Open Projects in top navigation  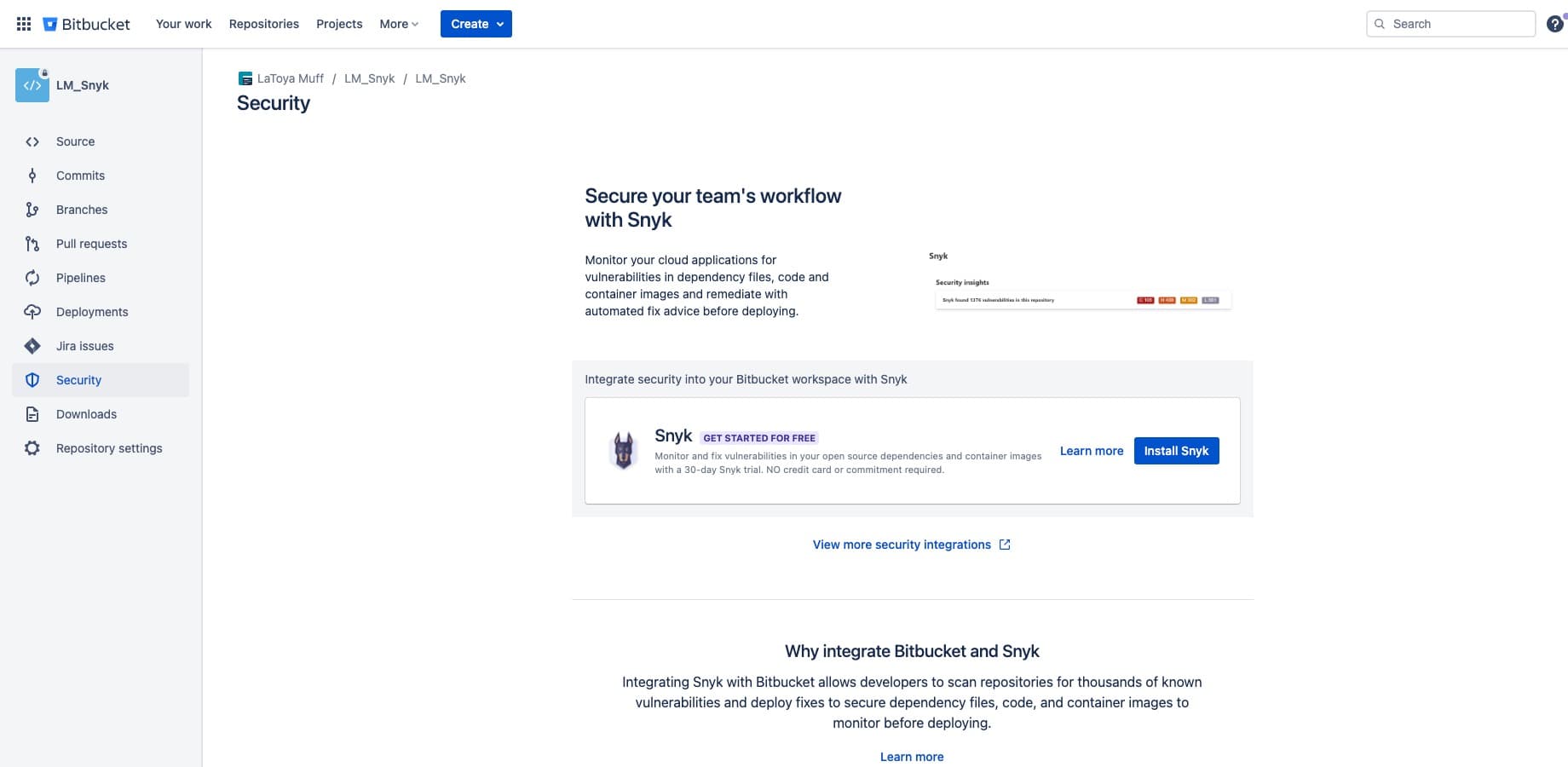point(339,24)
